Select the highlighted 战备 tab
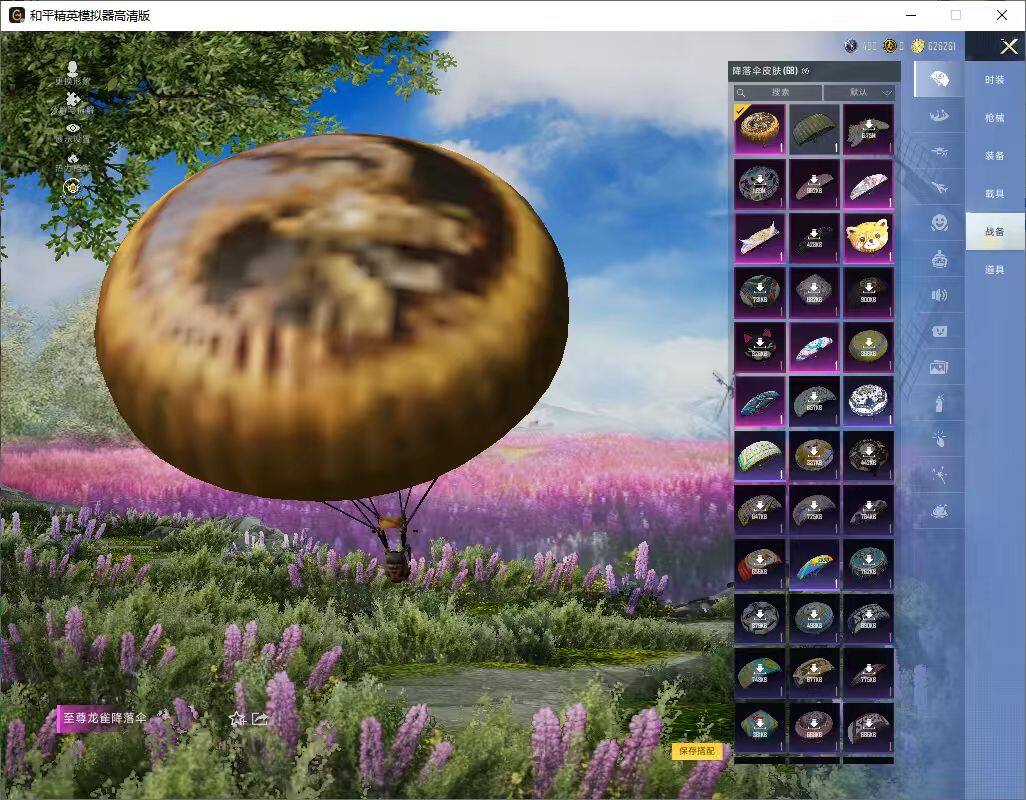The width and height of the screenshot is (1026, 800). click(x=995, y=232)
